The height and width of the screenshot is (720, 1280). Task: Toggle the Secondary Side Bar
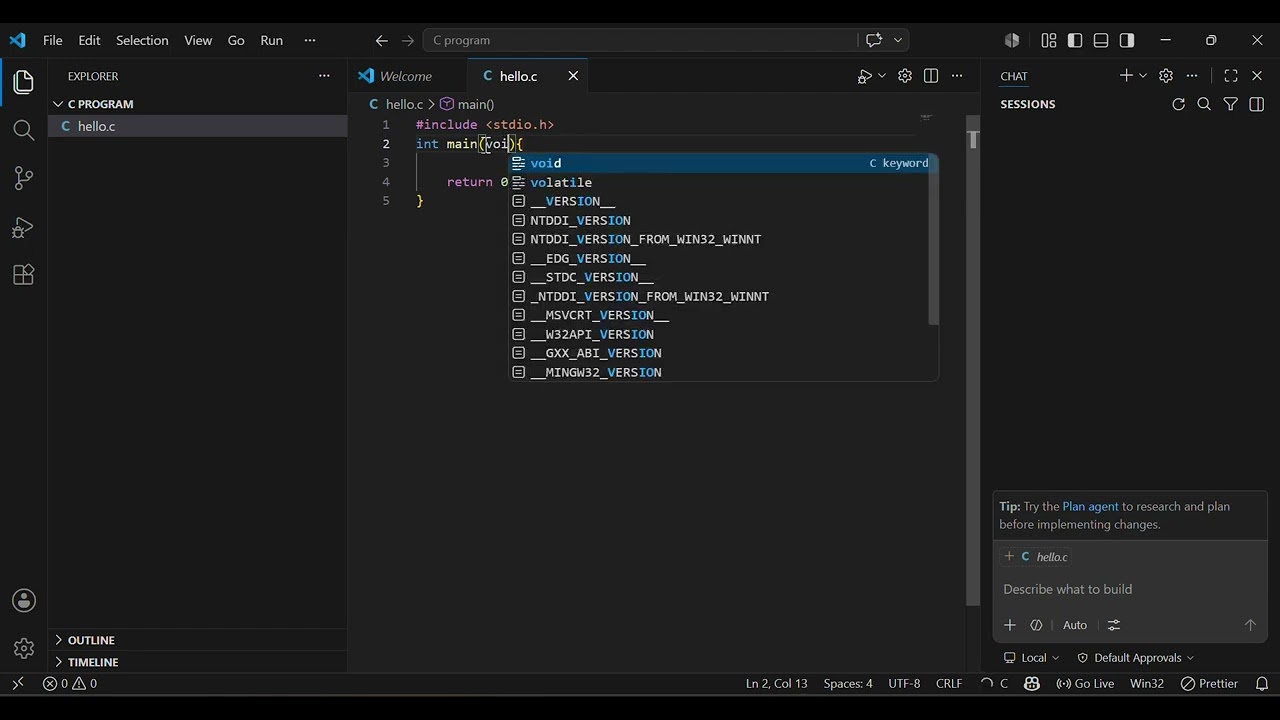pyautogui.click(x=1127, y=40)
